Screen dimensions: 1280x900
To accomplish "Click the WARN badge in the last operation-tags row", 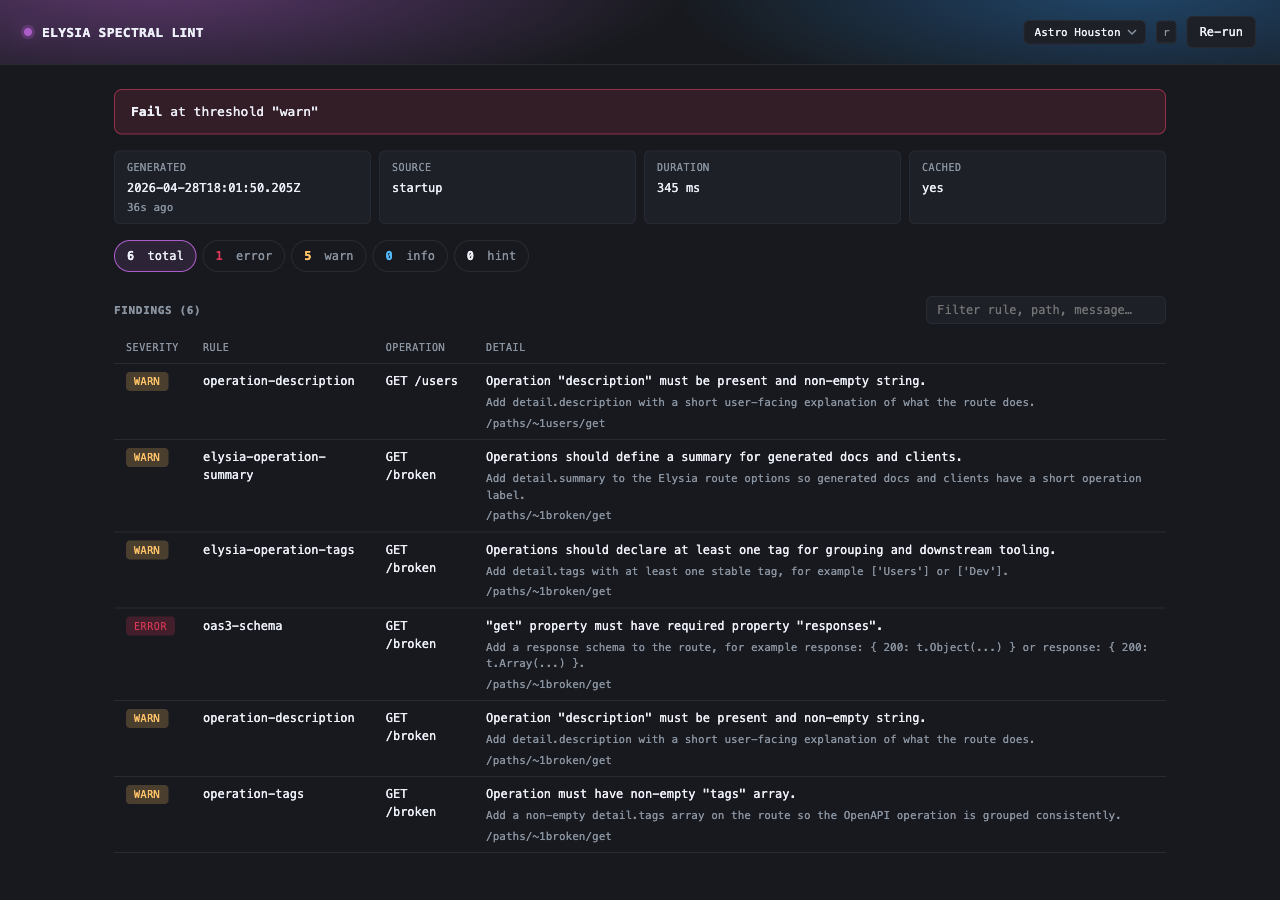I will 147,794.
